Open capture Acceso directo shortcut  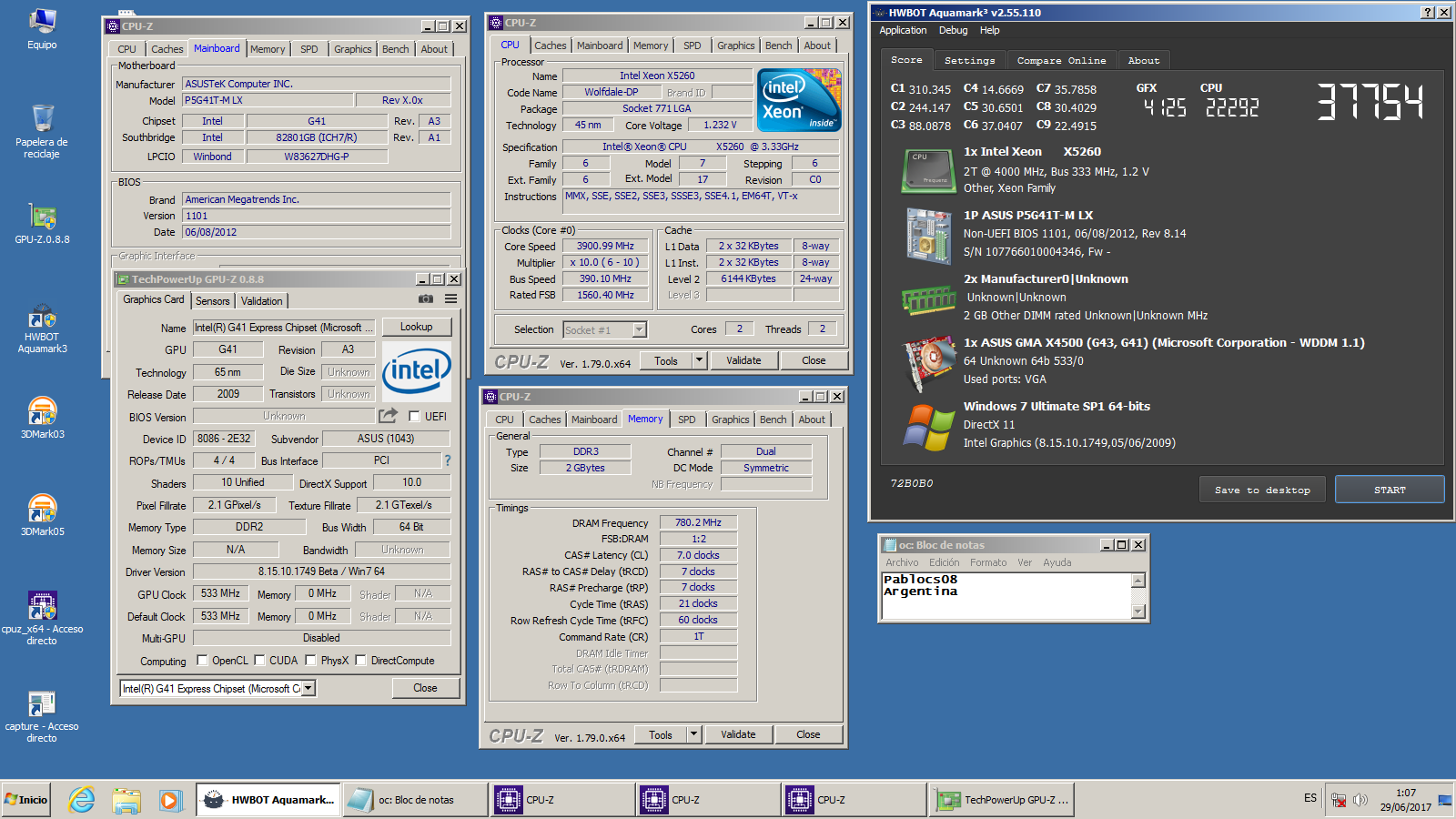(x=42, y=717)
